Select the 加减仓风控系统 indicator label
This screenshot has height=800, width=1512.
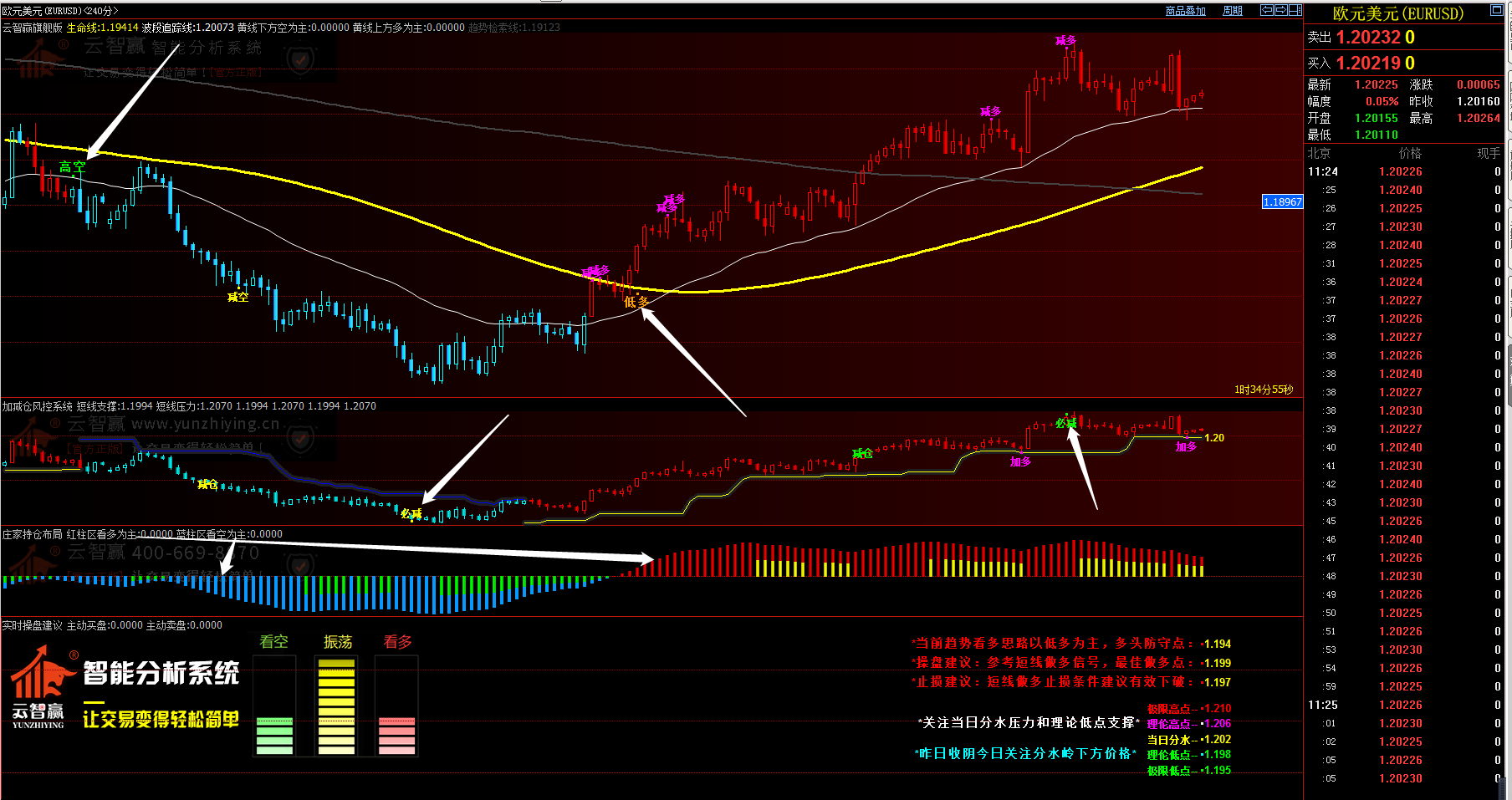click(x=38, y=406)
